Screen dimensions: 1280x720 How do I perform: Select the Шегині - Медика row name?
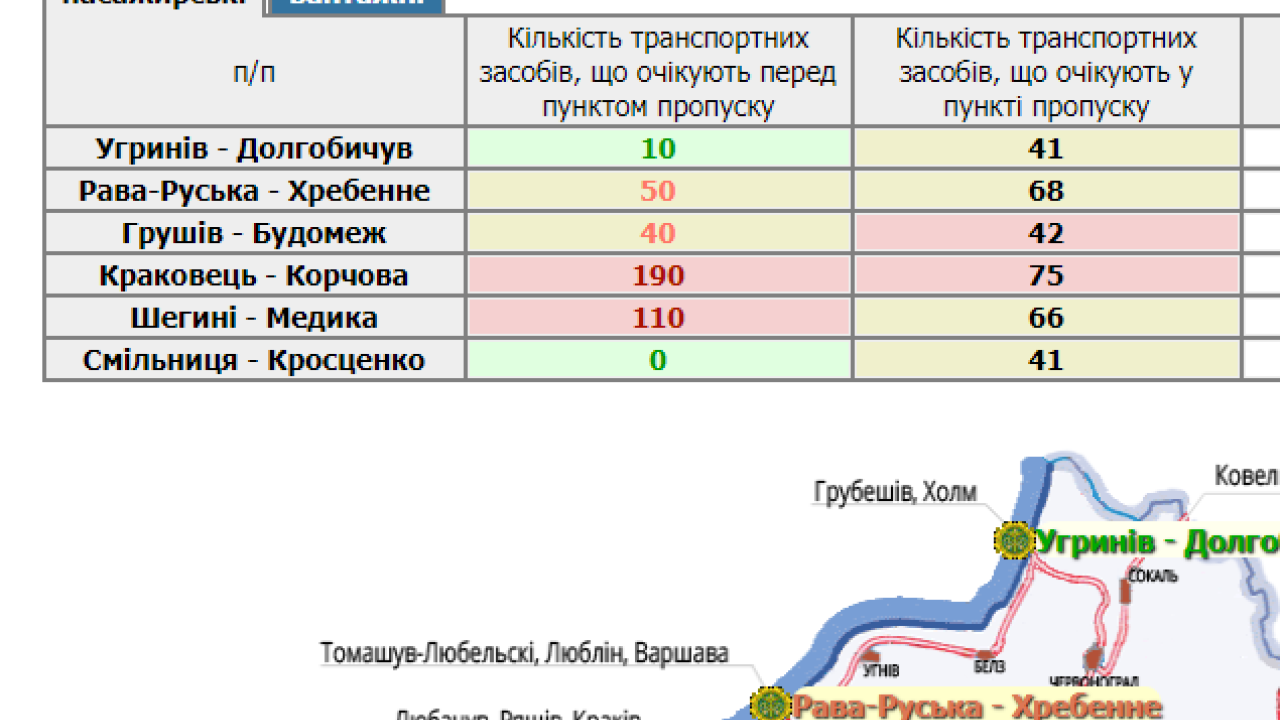[x=254, y=318]
